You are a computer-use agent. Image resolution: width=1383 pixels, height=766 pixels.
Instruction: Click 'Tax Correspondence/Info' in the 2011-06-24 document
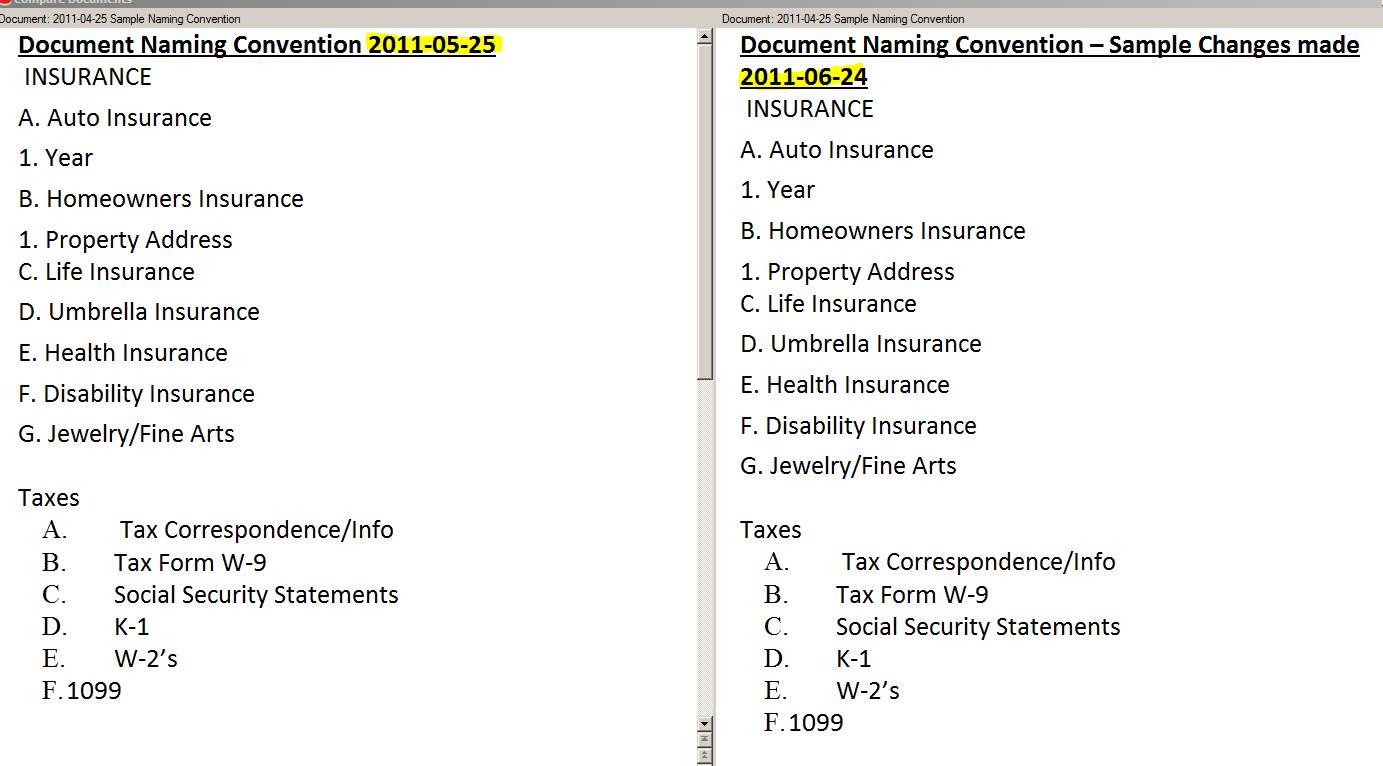pos(979,562)
